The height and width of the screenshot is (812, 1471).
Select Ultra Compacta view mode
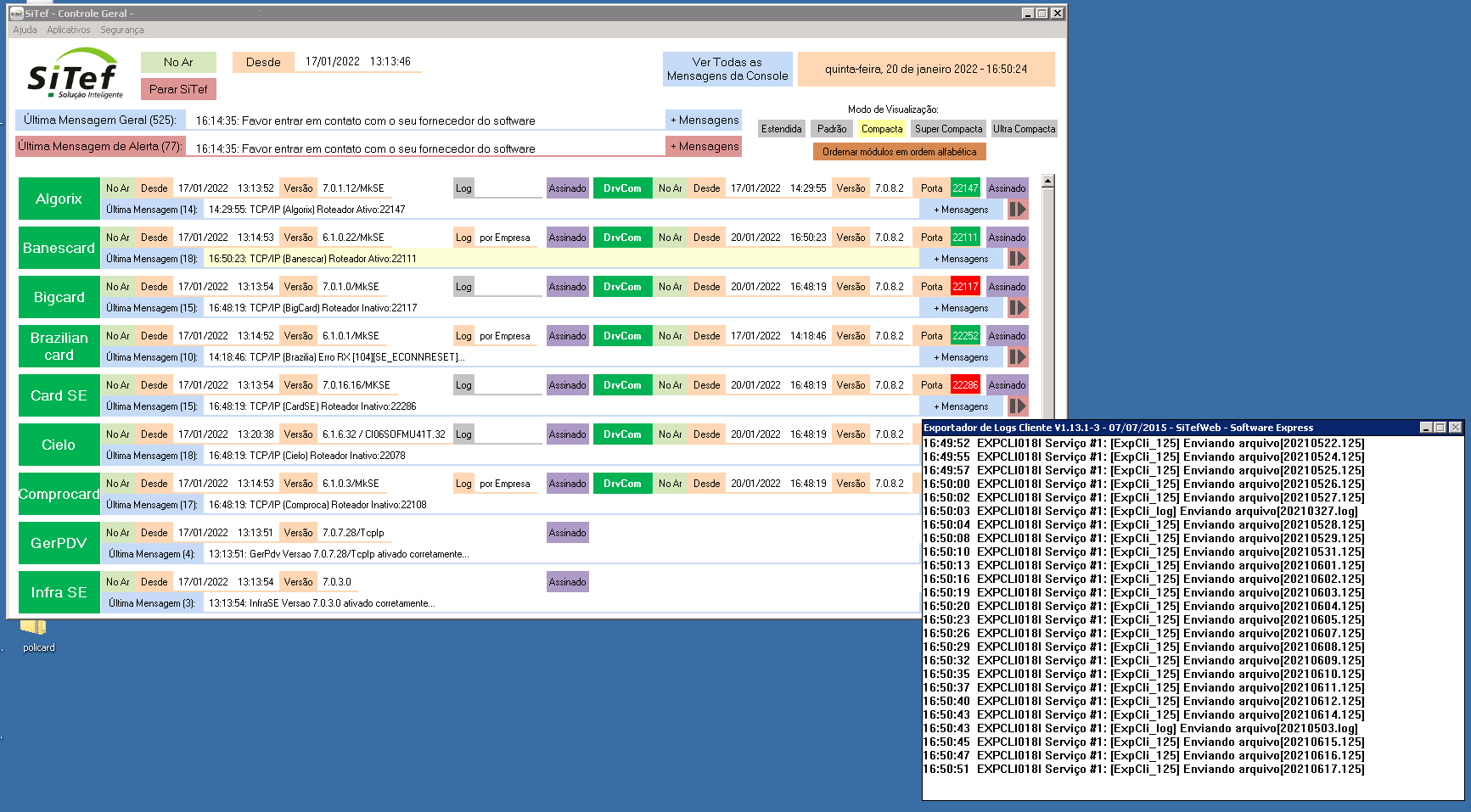click(1024, 129)
